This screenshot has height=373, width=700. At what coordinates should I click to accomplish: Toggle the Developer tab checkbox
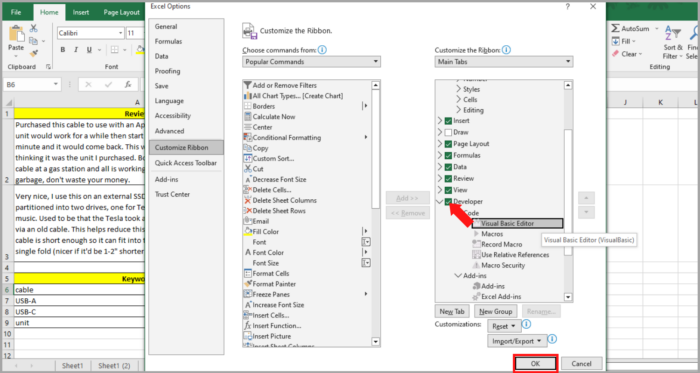pyautogui.click(x=448, y=202)
